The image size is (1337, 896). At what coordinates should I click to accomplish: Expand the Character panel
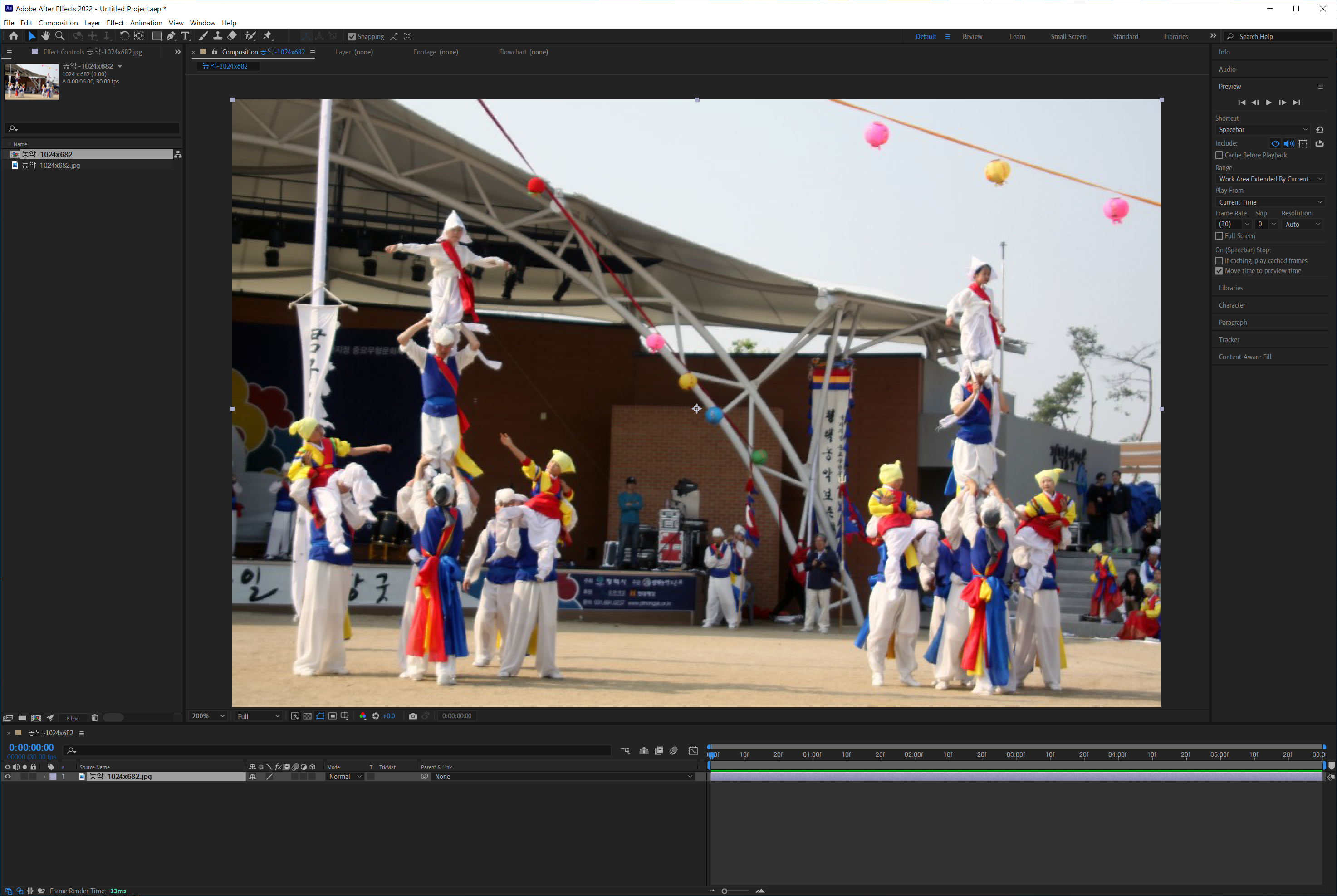coord(1232,305)
